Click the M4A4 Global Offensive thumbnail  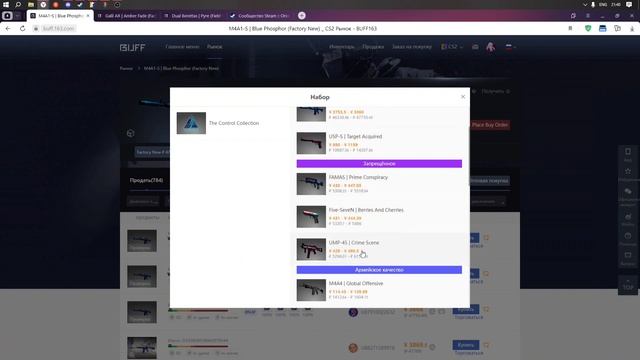(311, 290)
